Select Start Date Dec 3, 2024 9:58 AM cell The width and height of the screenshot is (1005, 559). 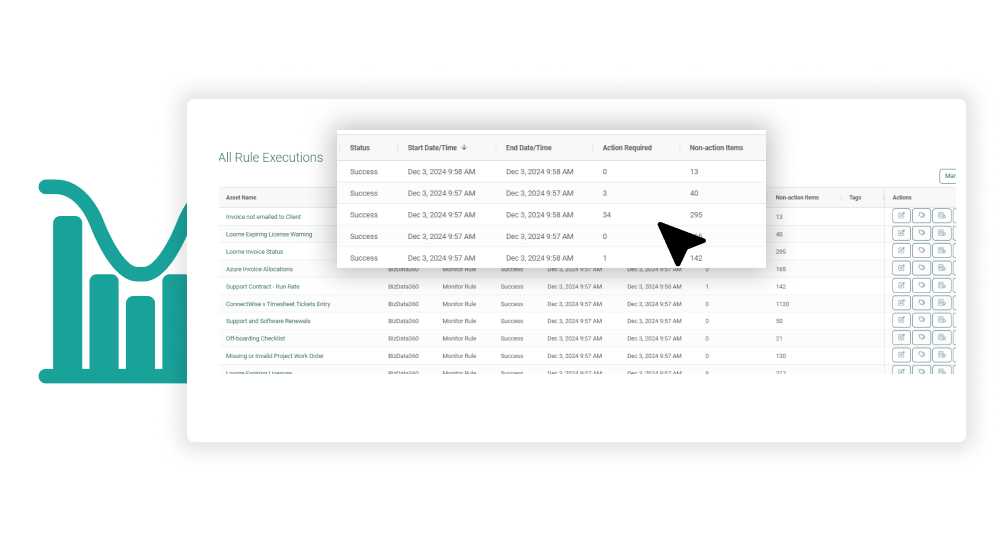click(441, 172)
